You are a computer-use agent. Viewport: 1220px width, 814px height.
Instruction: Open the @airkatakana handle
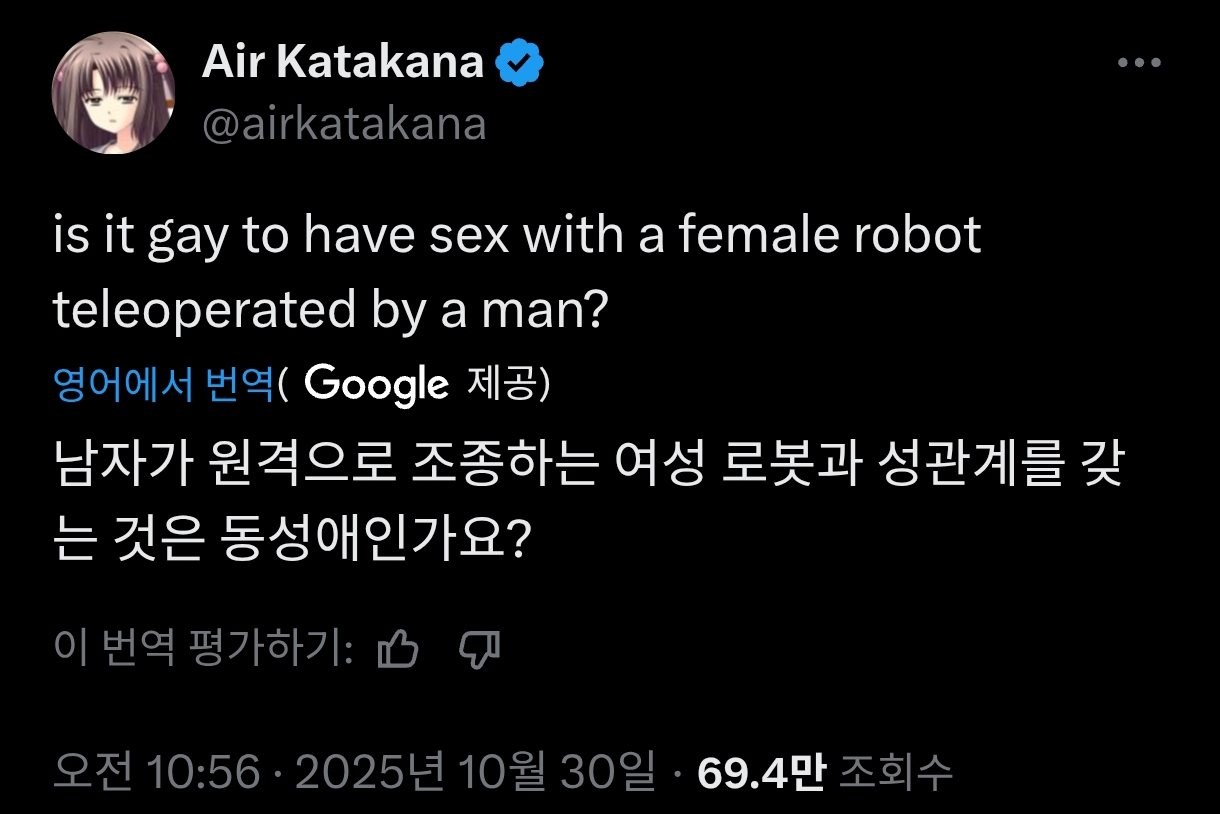tap(344, 124)
